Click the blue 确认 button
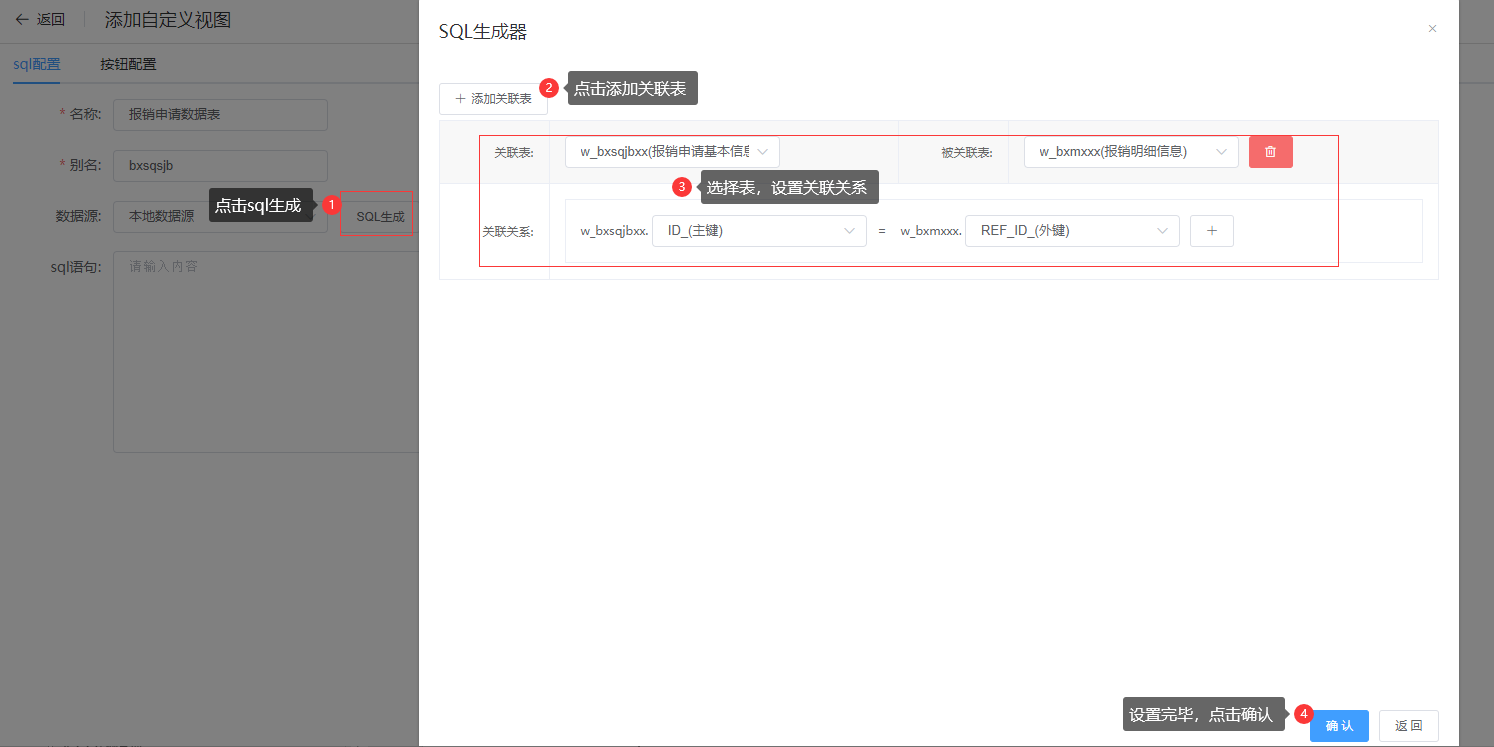This screenshot has height=747, width=1494. point(1339,726)
